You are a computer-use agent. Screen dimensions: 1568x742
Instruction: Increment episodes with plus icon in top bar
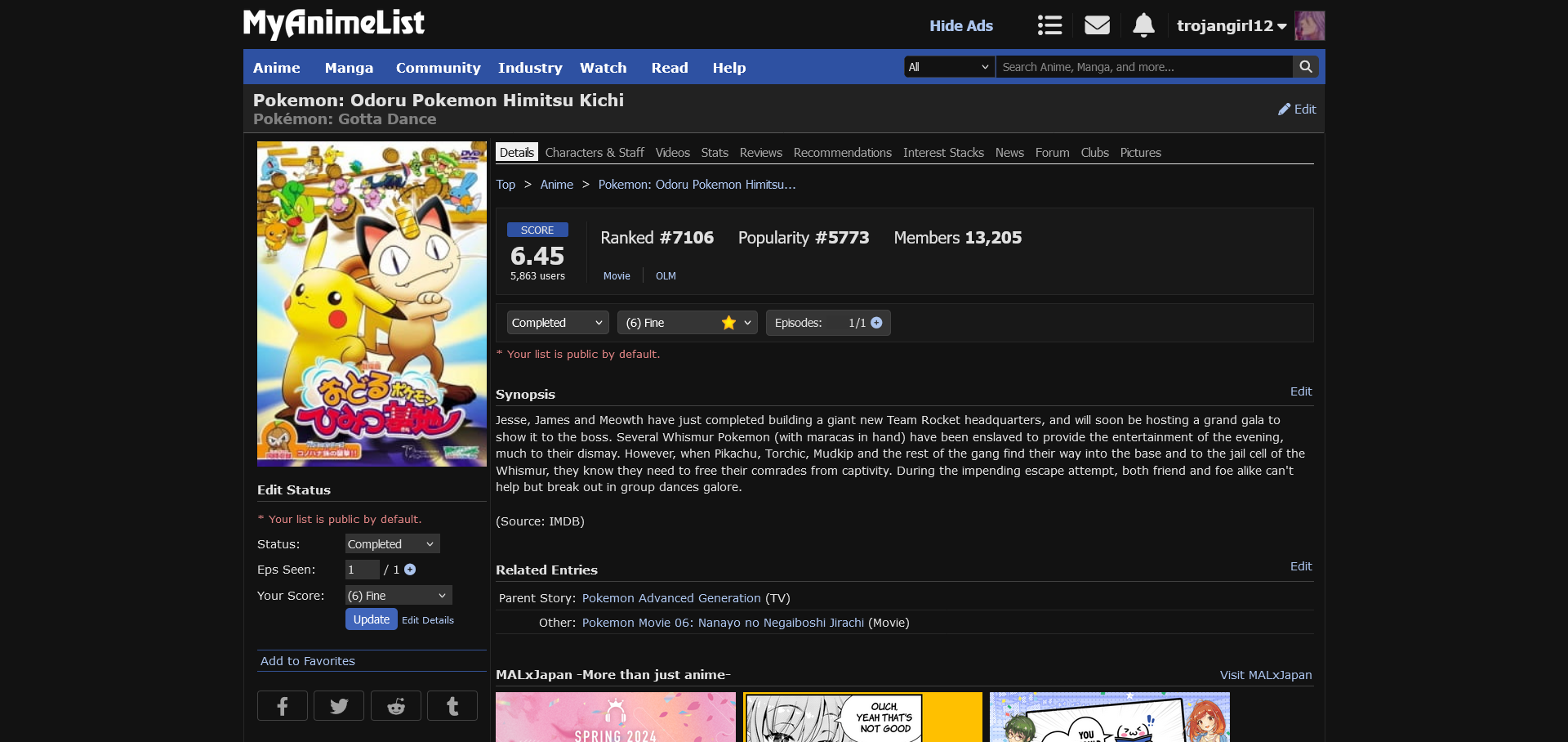pos(876,323)
